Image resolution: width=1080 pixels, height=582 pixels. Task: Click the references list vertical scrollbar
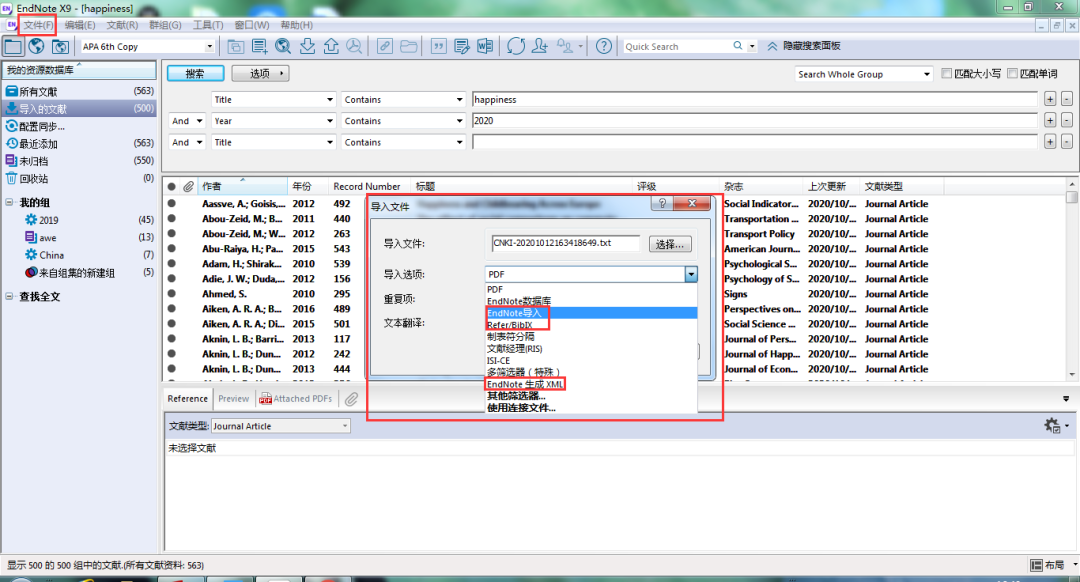point(1071,278)
